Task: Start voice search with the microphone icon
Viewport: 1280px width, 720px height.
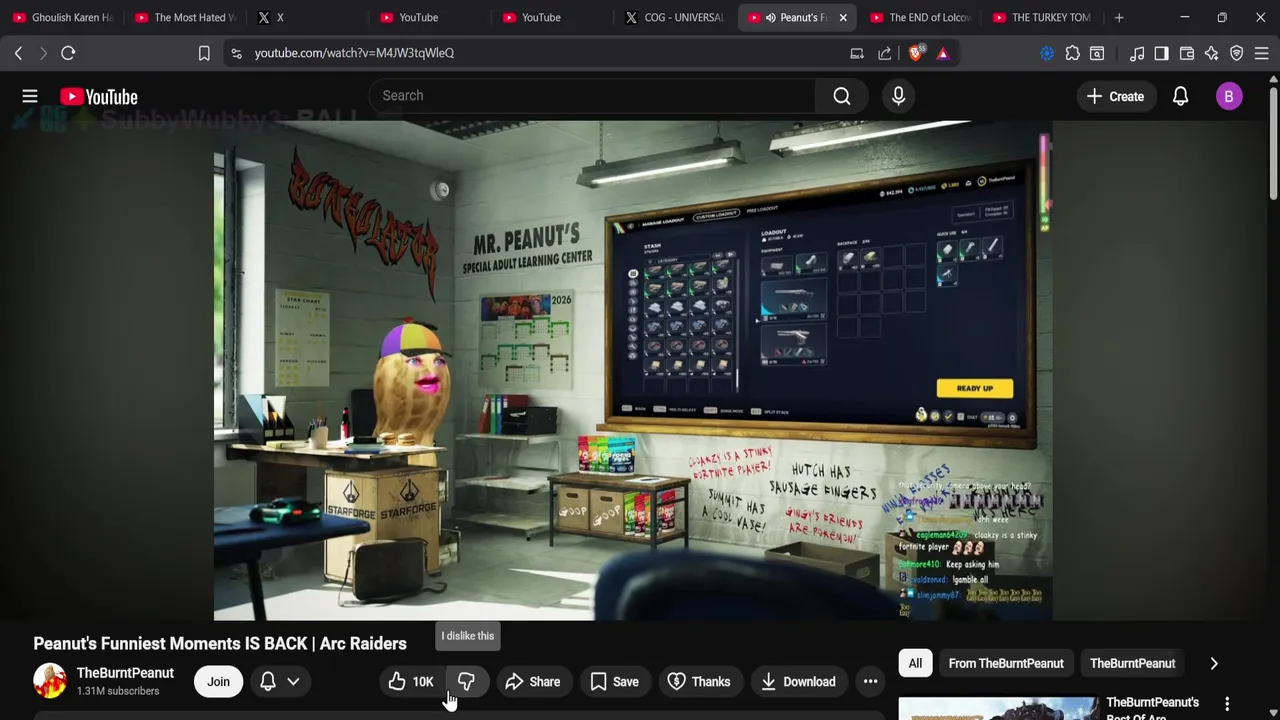Action: pyautogui.click(x=898, y=96)
